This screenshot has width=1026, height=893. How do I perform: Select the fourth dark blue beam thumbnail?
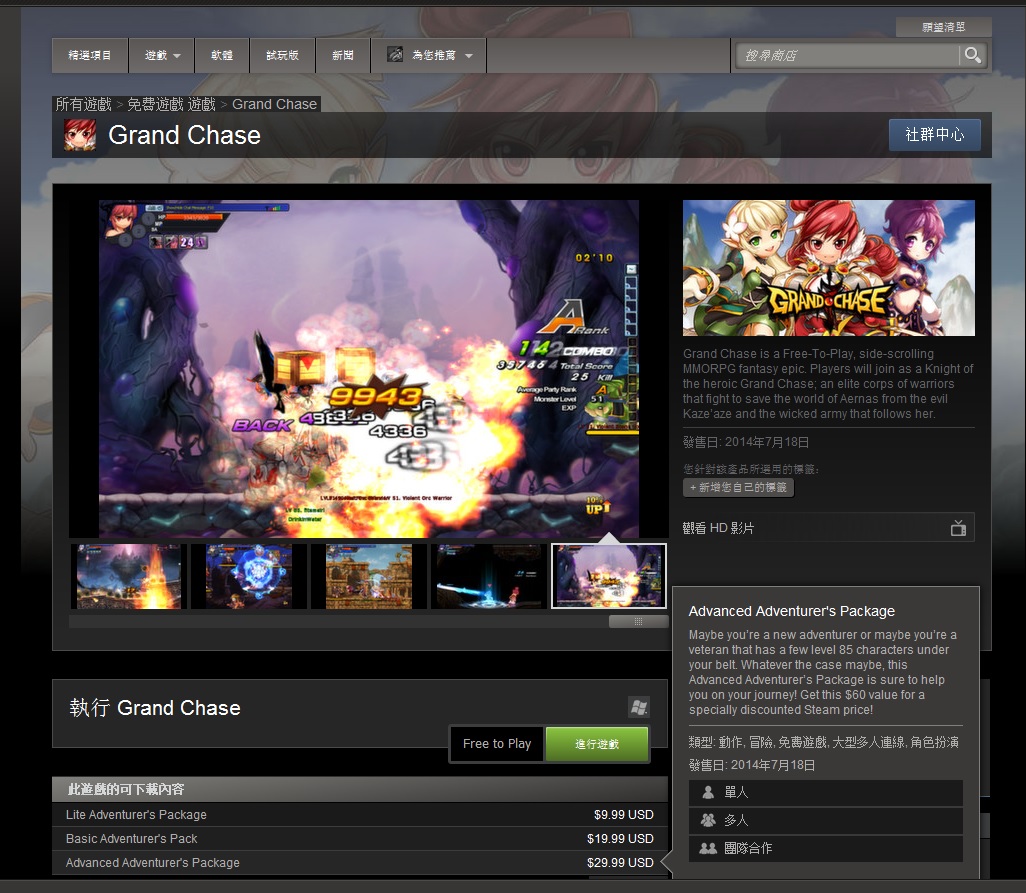pyautogui.click(x=489, y=576)
